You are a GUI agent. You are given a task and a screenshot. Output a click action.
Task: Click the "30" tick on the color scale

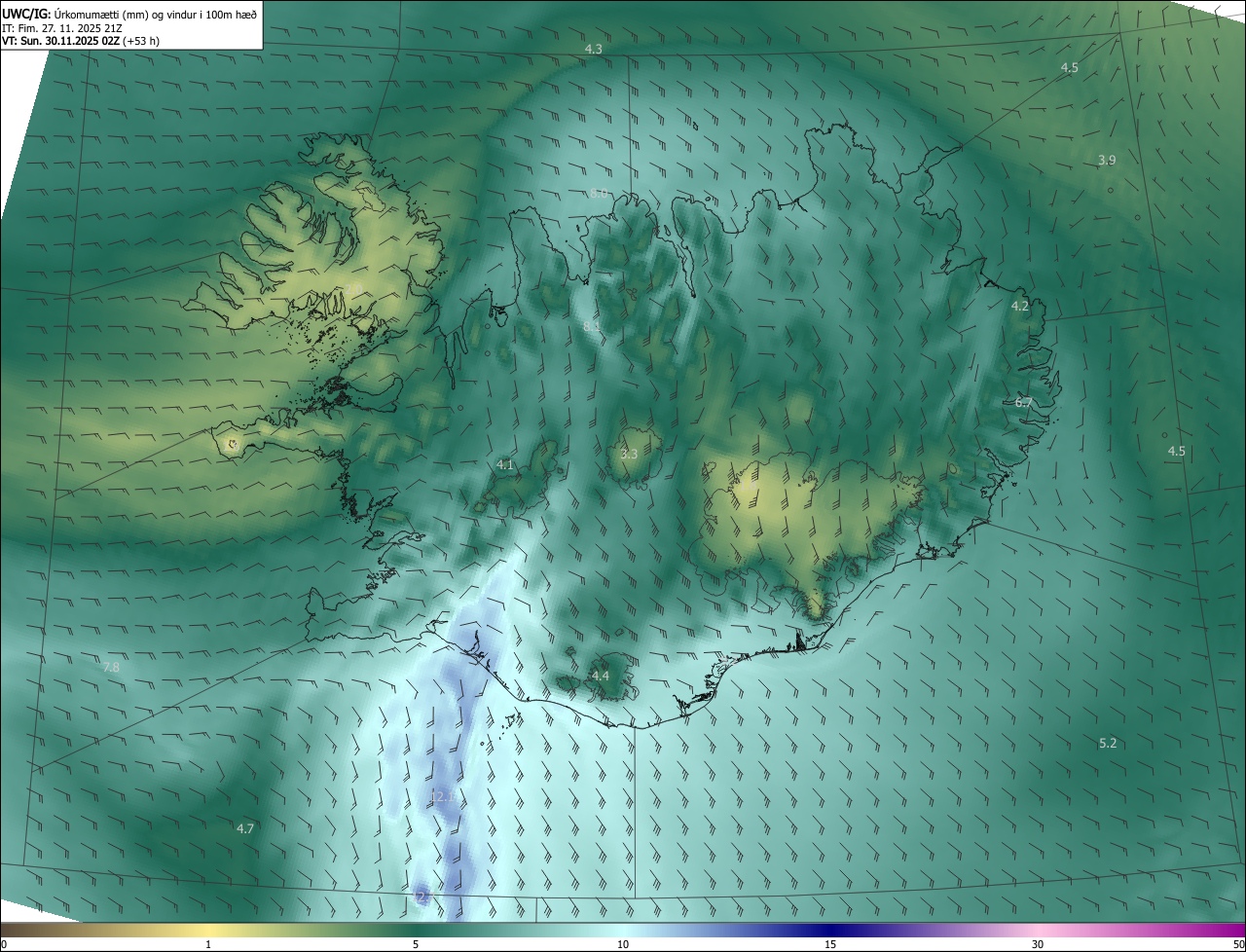pos(1038,944)
